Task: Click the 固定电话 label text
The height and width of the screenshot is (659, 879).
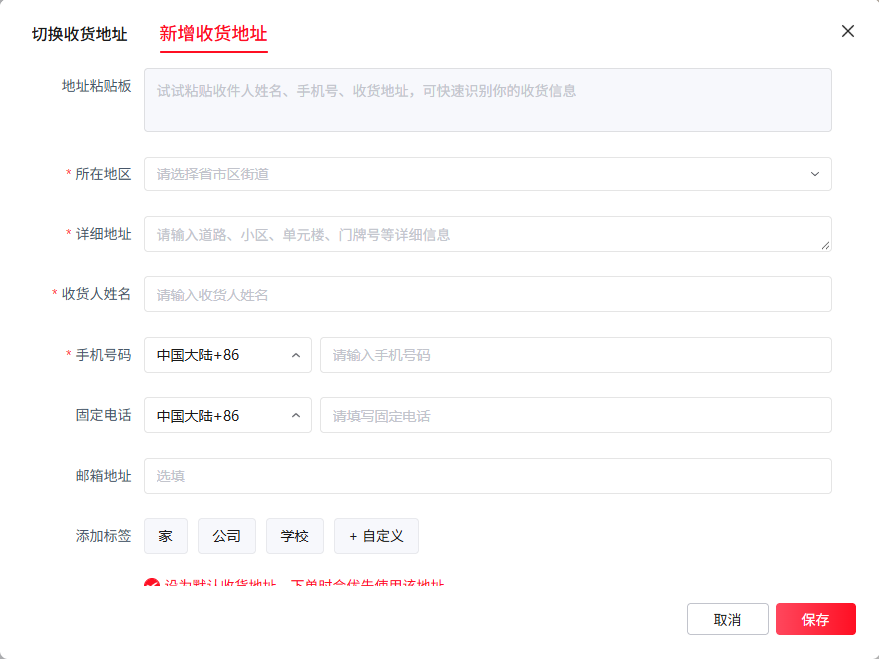Action: [103, 416]
